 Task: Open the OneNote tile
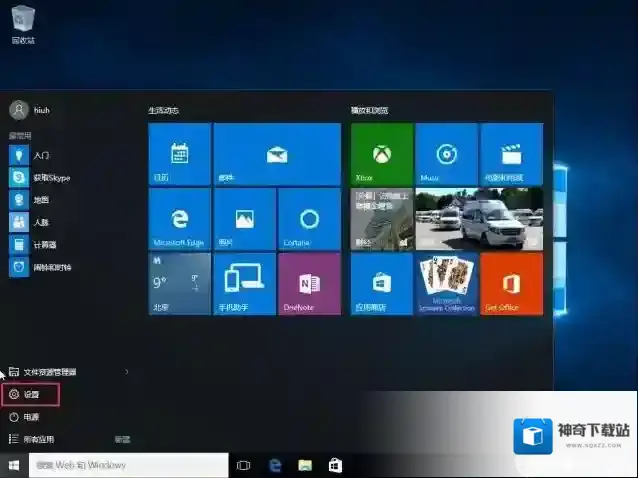pos(309,283)
